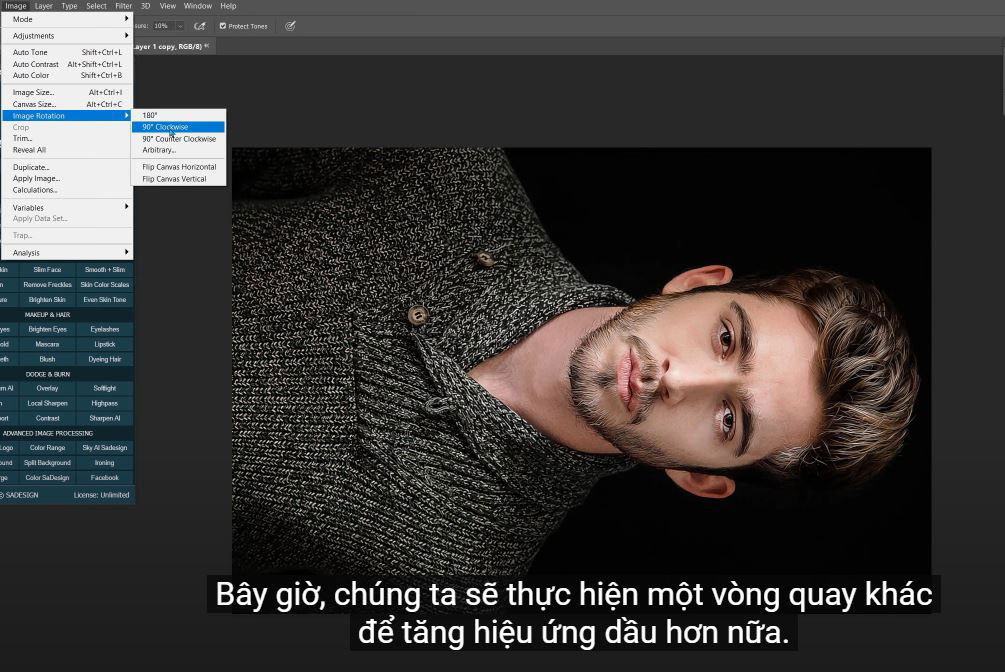1005x672 pixels.
Task: Select 90° Counter Clockwise rotation
Action: pos(178,139)
